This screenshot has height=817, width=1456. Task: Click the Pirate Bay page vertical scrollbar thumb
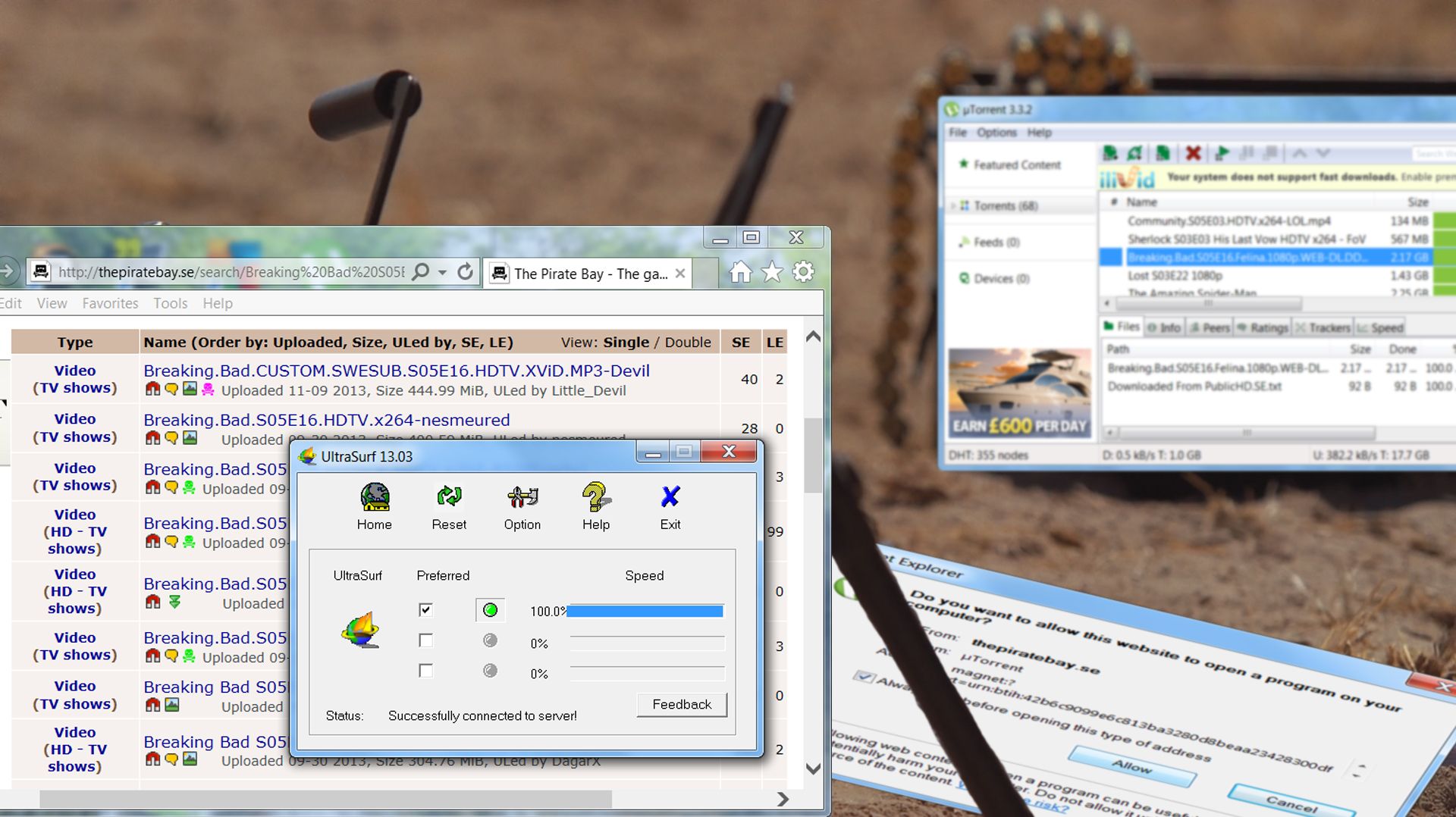[x=813, y=455]
